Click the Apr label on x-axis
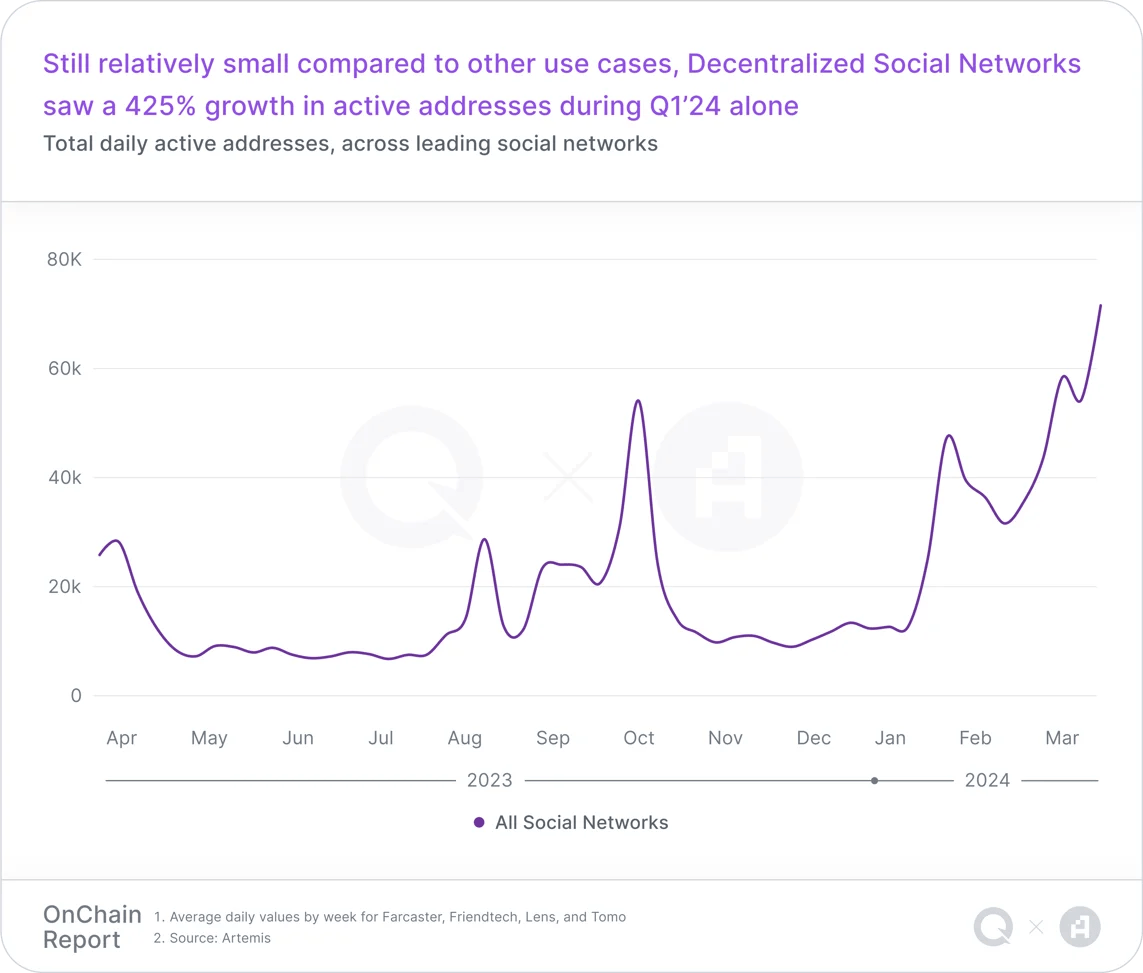1143x973 pixels. coord(121,738)
